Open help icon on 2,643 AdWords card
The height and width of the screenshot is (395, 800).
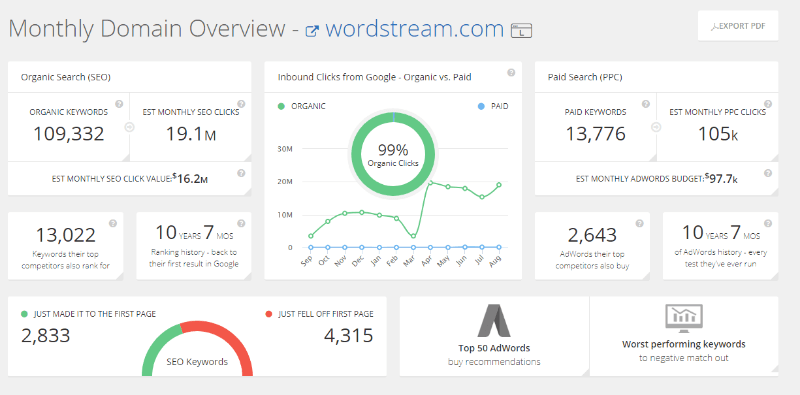pos(640,223)
